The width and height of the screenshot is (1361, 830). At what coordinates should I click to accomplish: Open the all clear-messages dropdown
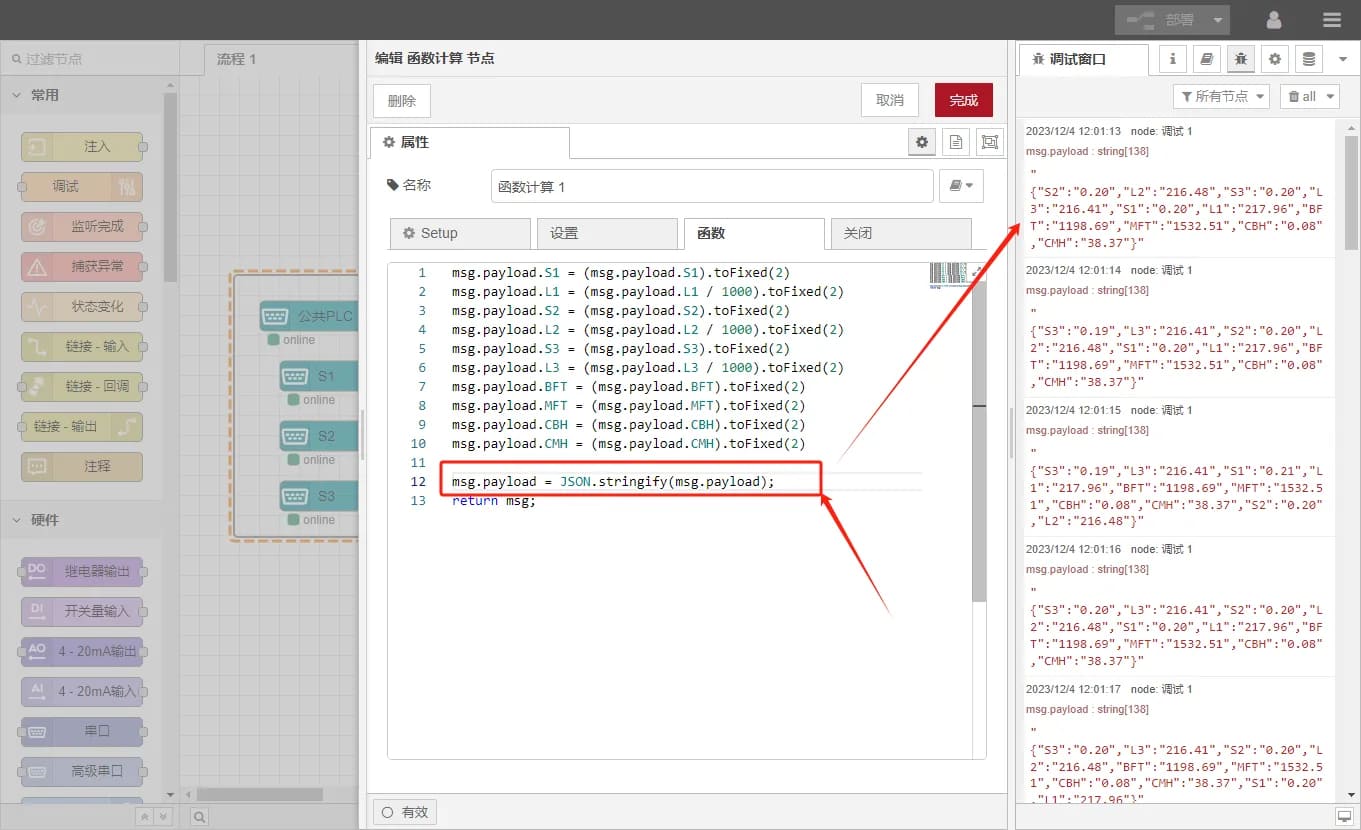[1309, 96]
